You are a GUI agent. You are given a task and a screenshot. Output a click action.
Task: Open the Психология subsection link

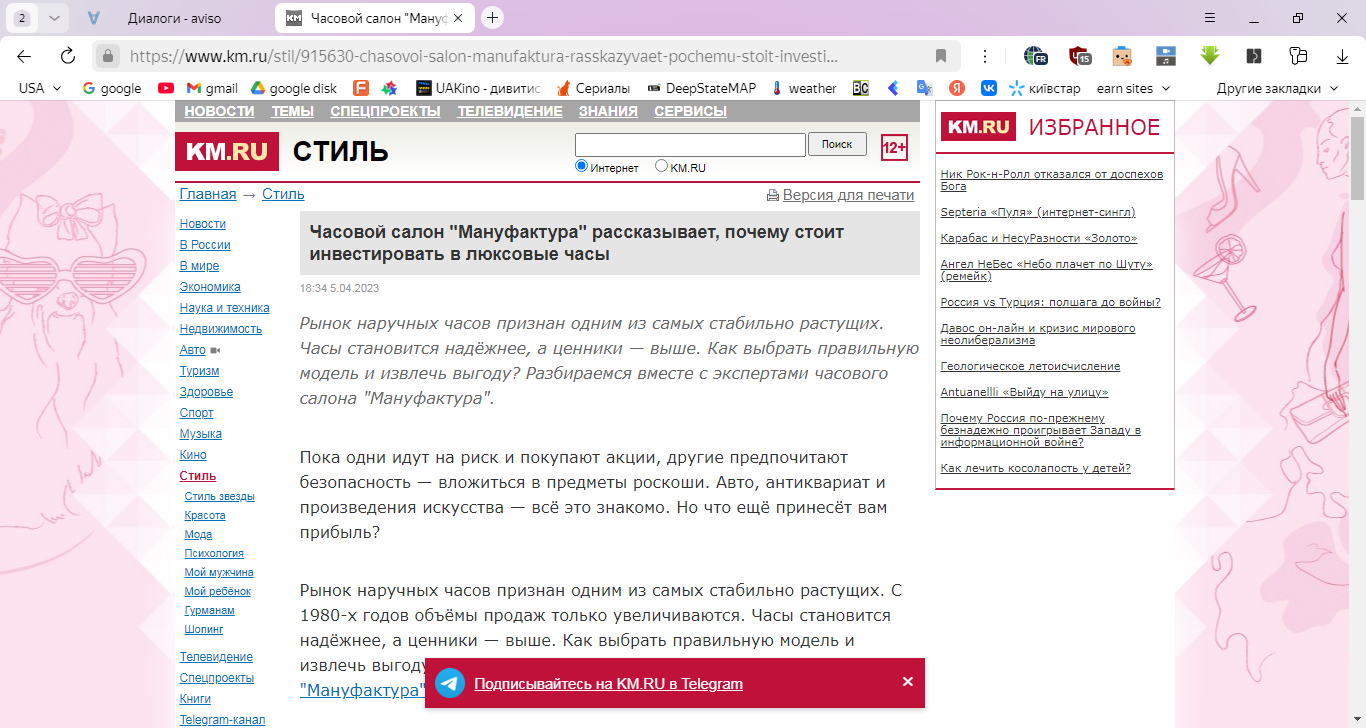(214, 553)
